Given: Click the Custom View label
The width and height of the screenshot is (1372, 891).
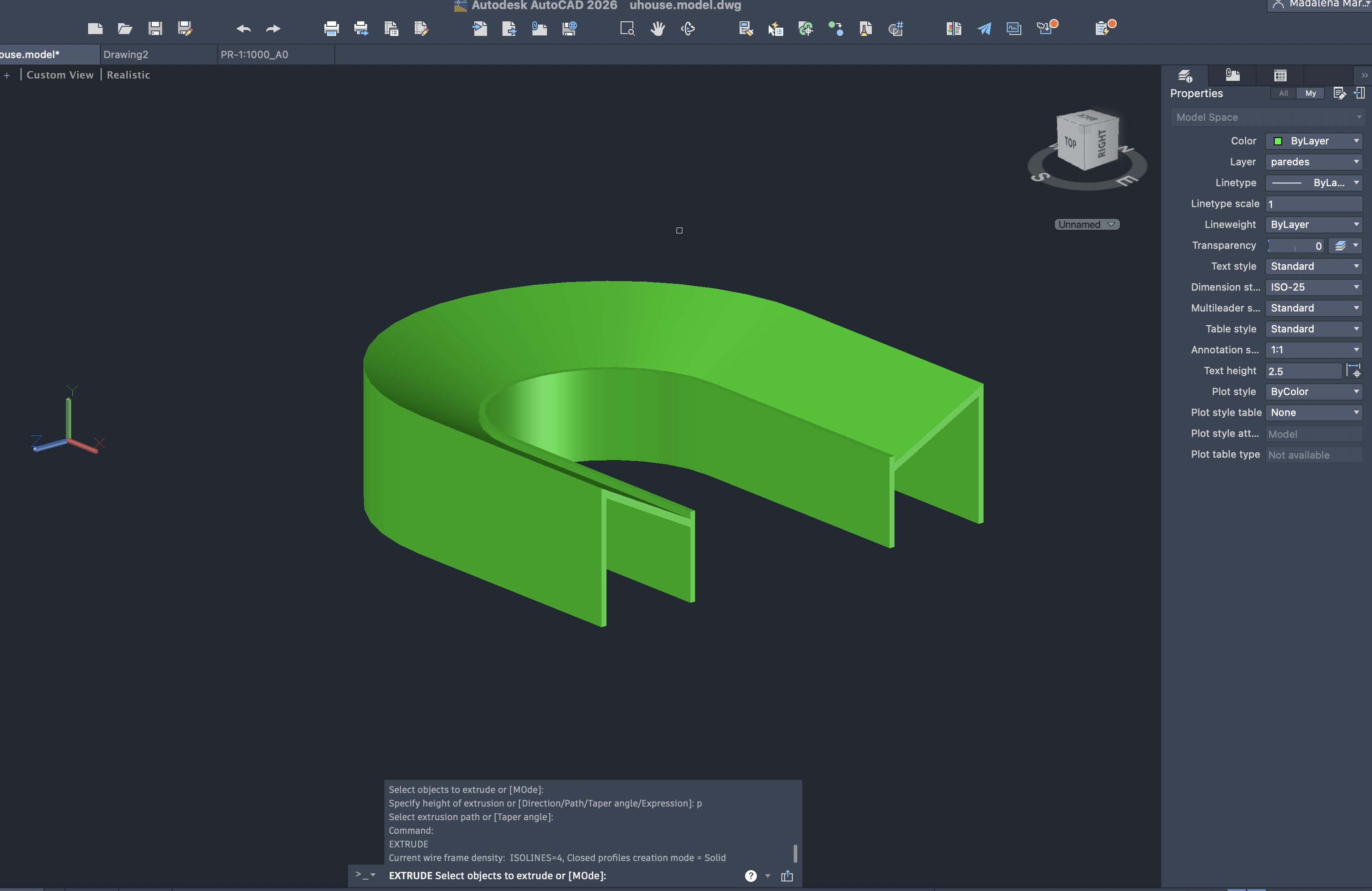Looking at the screenshot, I should click(x=60, y=75).
